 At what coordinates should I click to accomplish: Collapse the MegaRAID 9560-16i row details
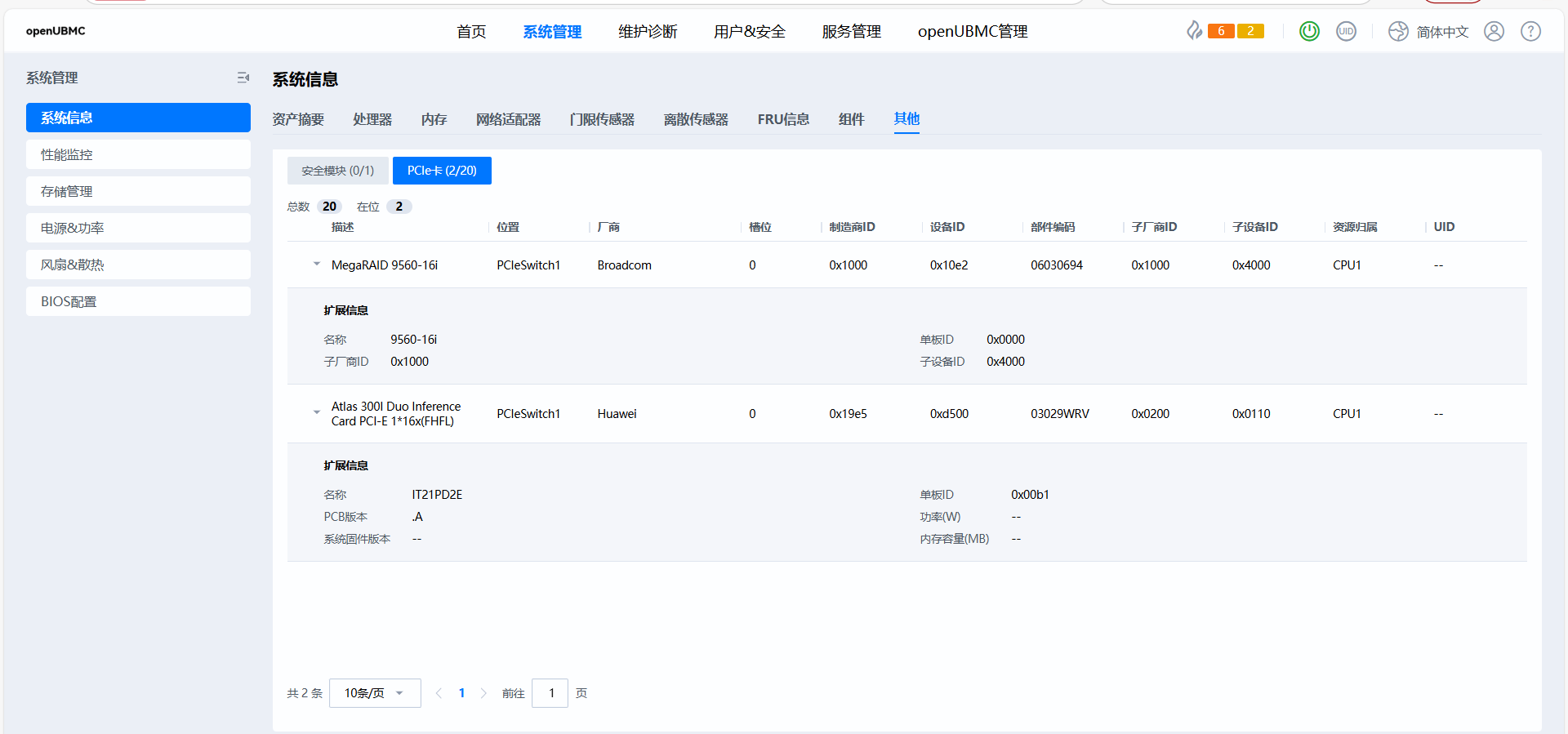click(x=317, y=265)
